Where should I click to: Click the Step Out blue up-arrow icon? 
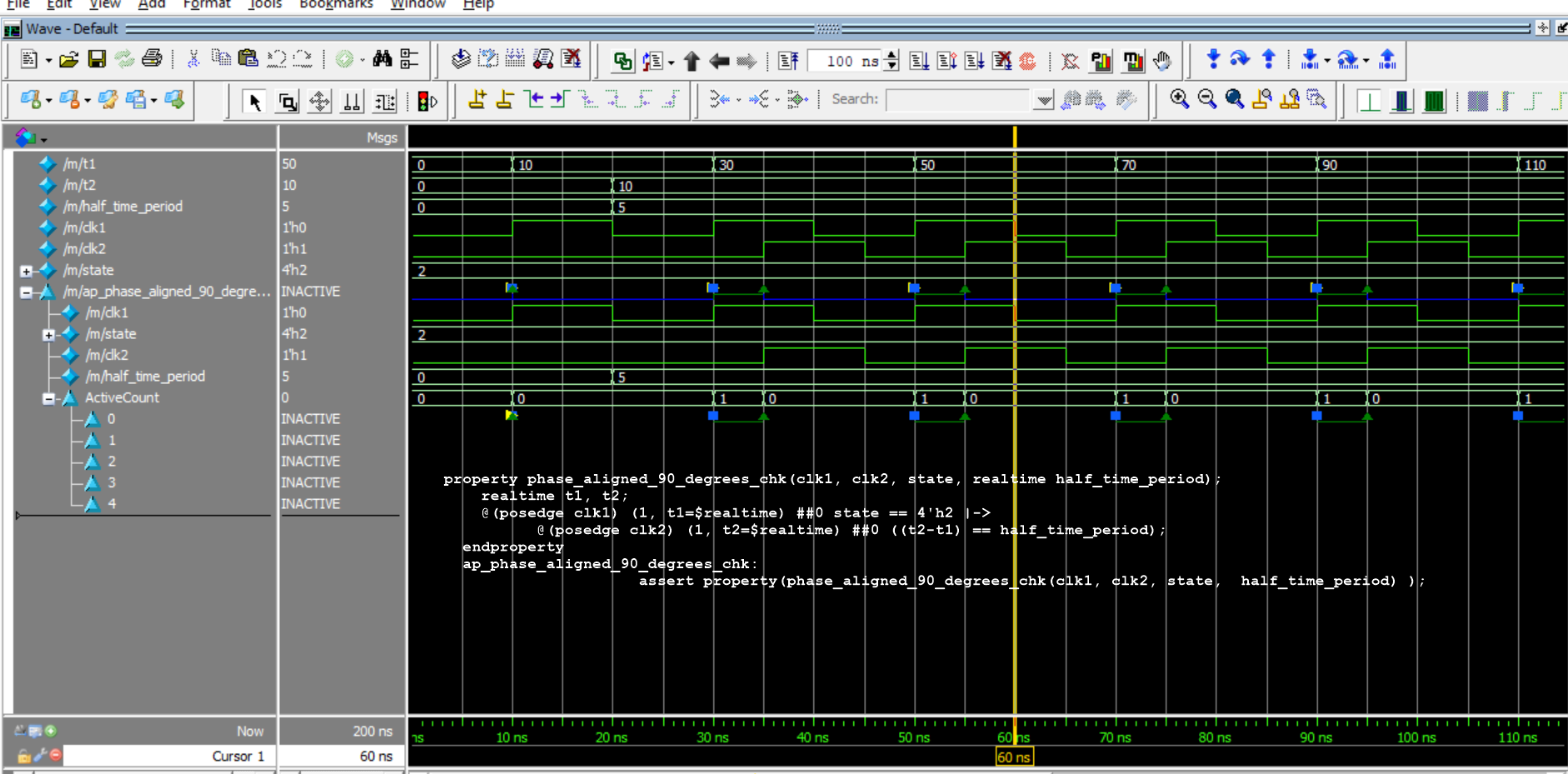[1268, 59]
